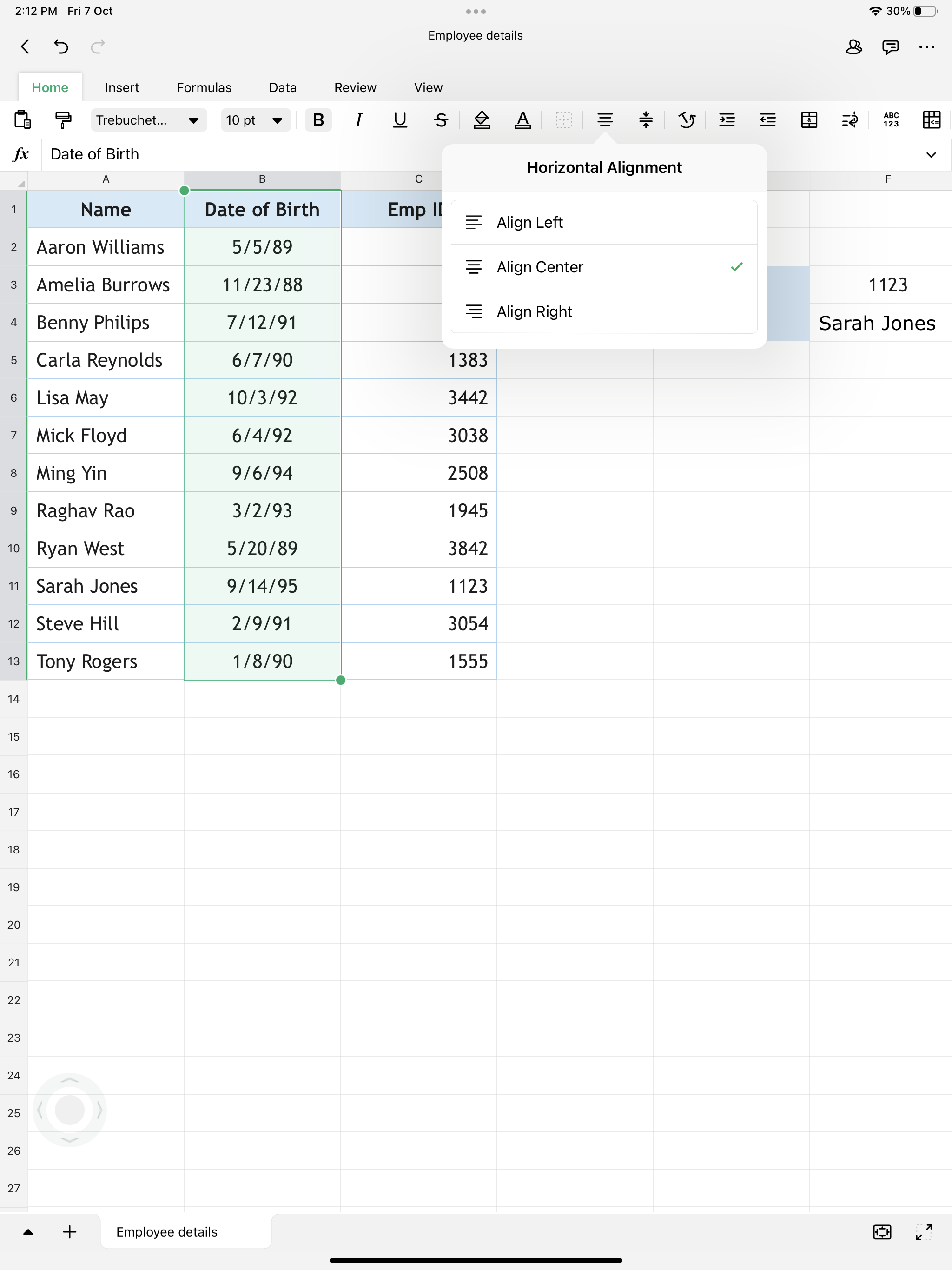
Task: Open the 10 pt font size dropdown
Action: coord(255,120)
